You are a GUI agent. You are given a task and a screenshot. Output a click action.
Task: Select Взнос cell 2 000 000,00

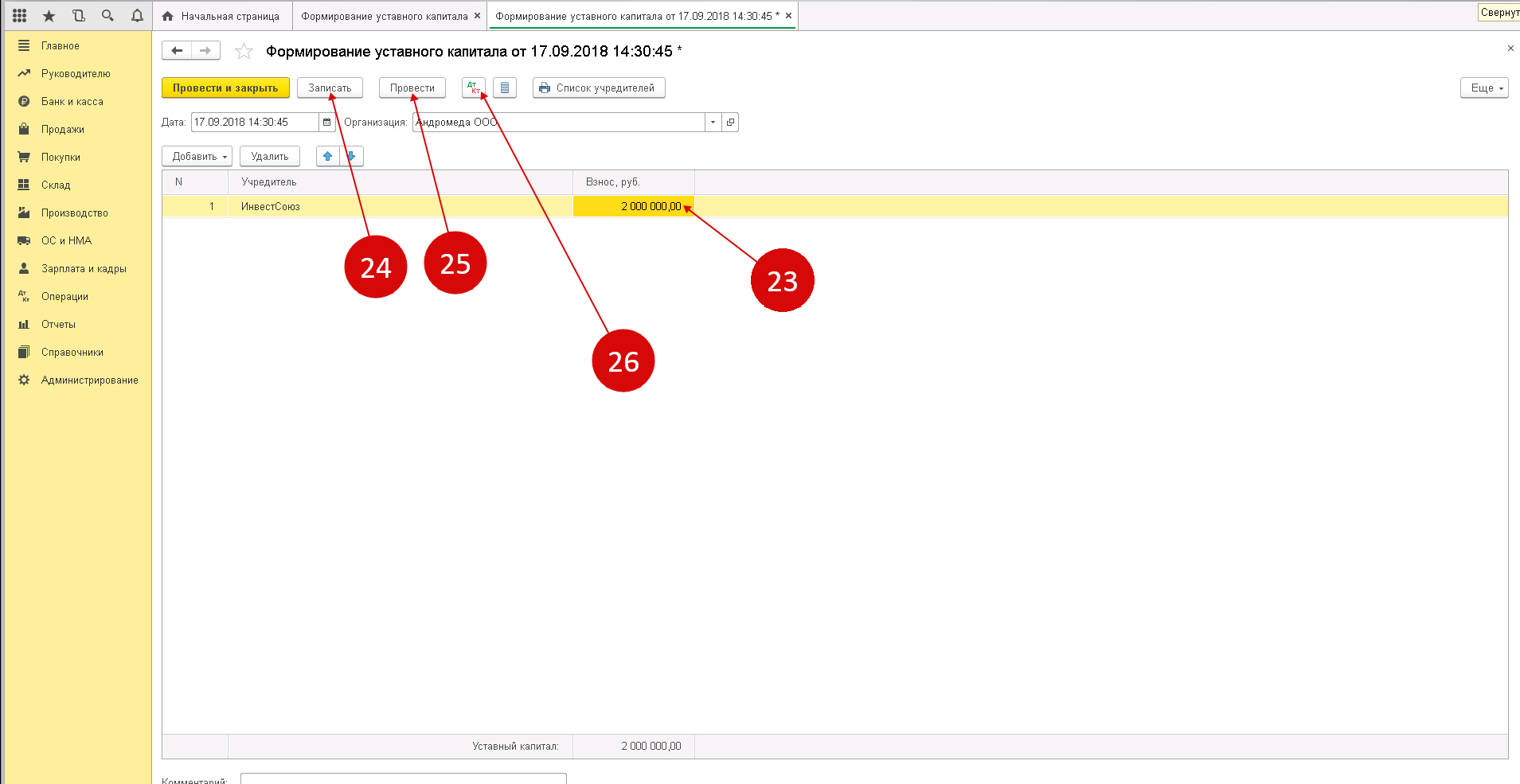tap(634, 206)
